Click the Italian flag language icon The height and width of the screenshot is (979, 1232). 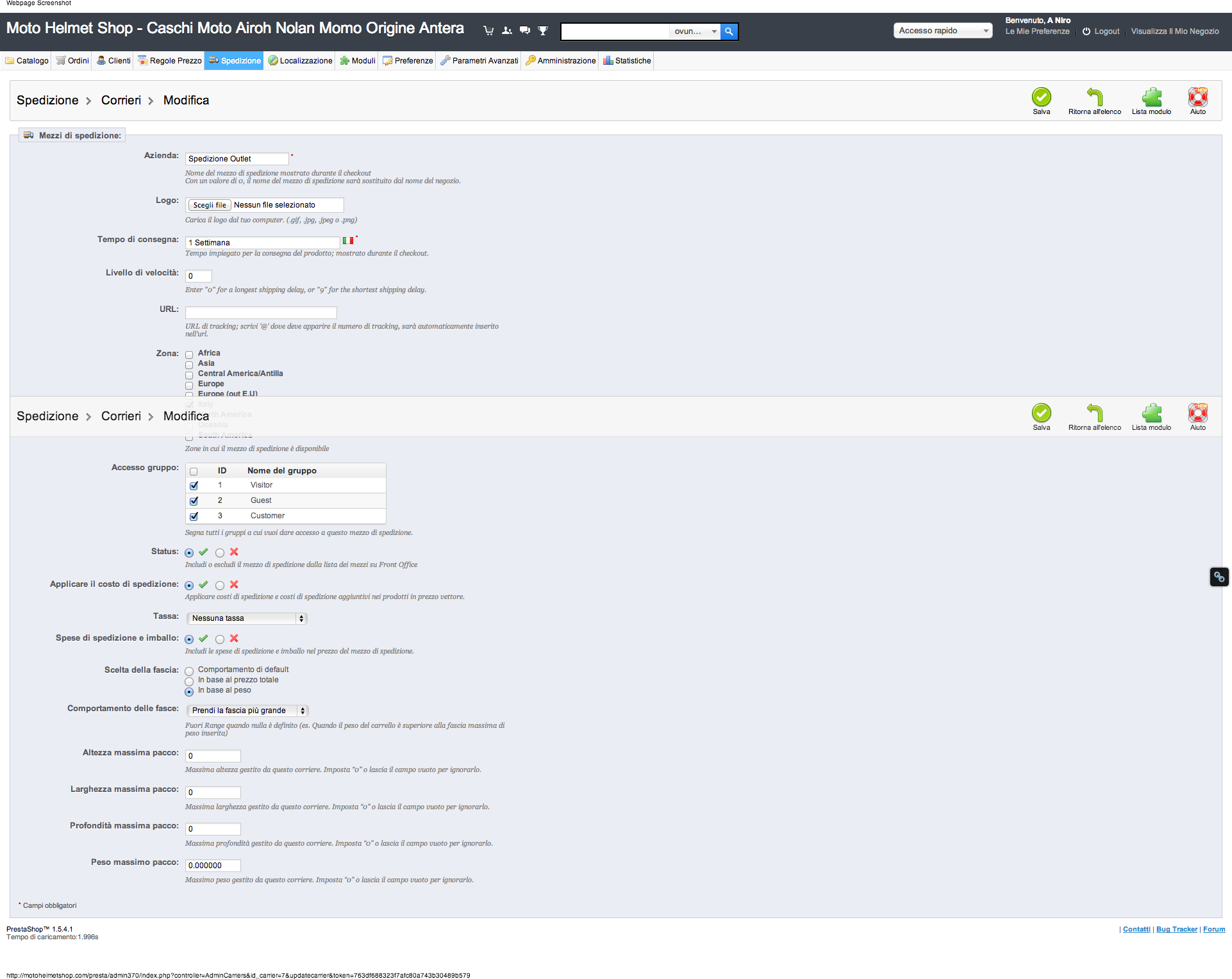[347, 241]
